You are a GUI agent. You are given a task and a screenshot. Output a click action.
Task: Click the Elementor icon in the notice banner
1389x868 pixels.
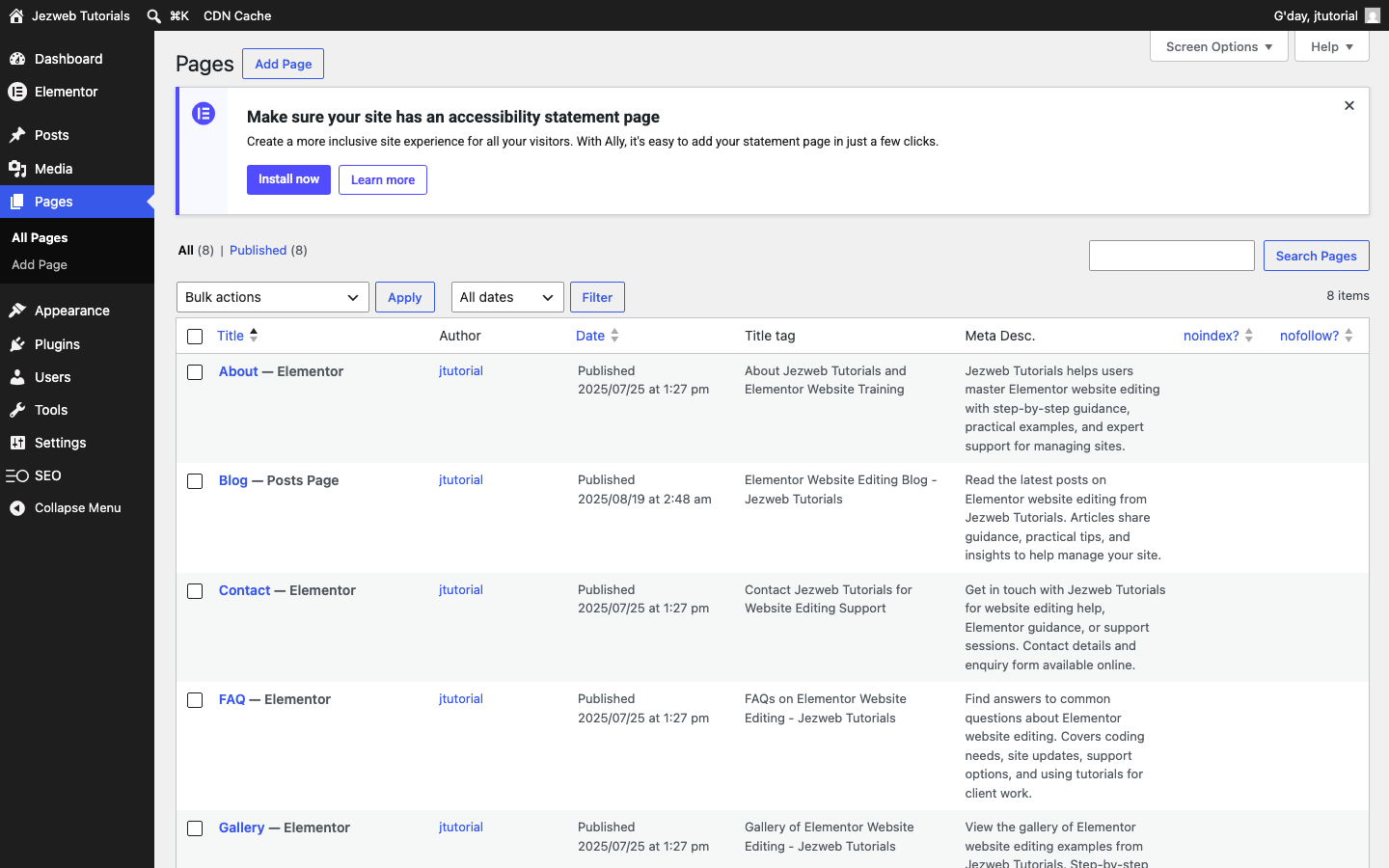click(204, 114)
